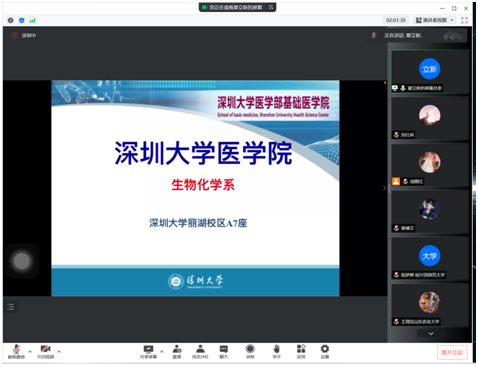The image size is (478, 366).
Task: Open the share screen icon
Action: 148,352
